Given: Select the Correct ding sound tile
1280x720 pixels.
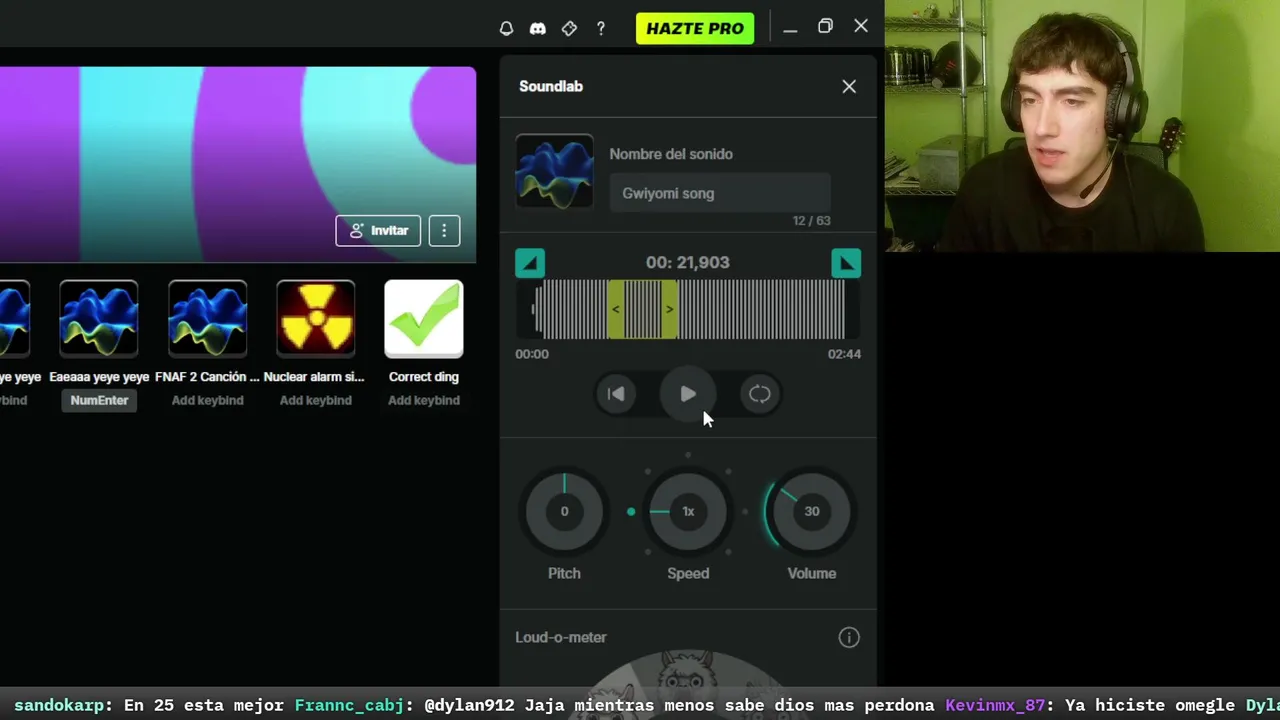Looking at the screenshot, I should (424, 319).
